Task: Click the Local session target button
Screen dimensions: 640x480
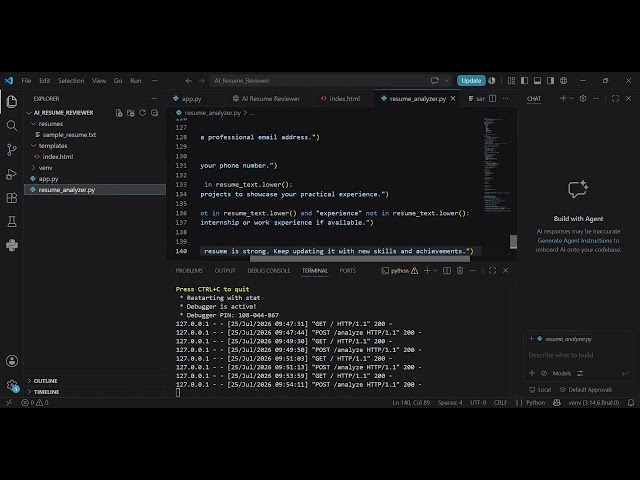Action: 540,389
